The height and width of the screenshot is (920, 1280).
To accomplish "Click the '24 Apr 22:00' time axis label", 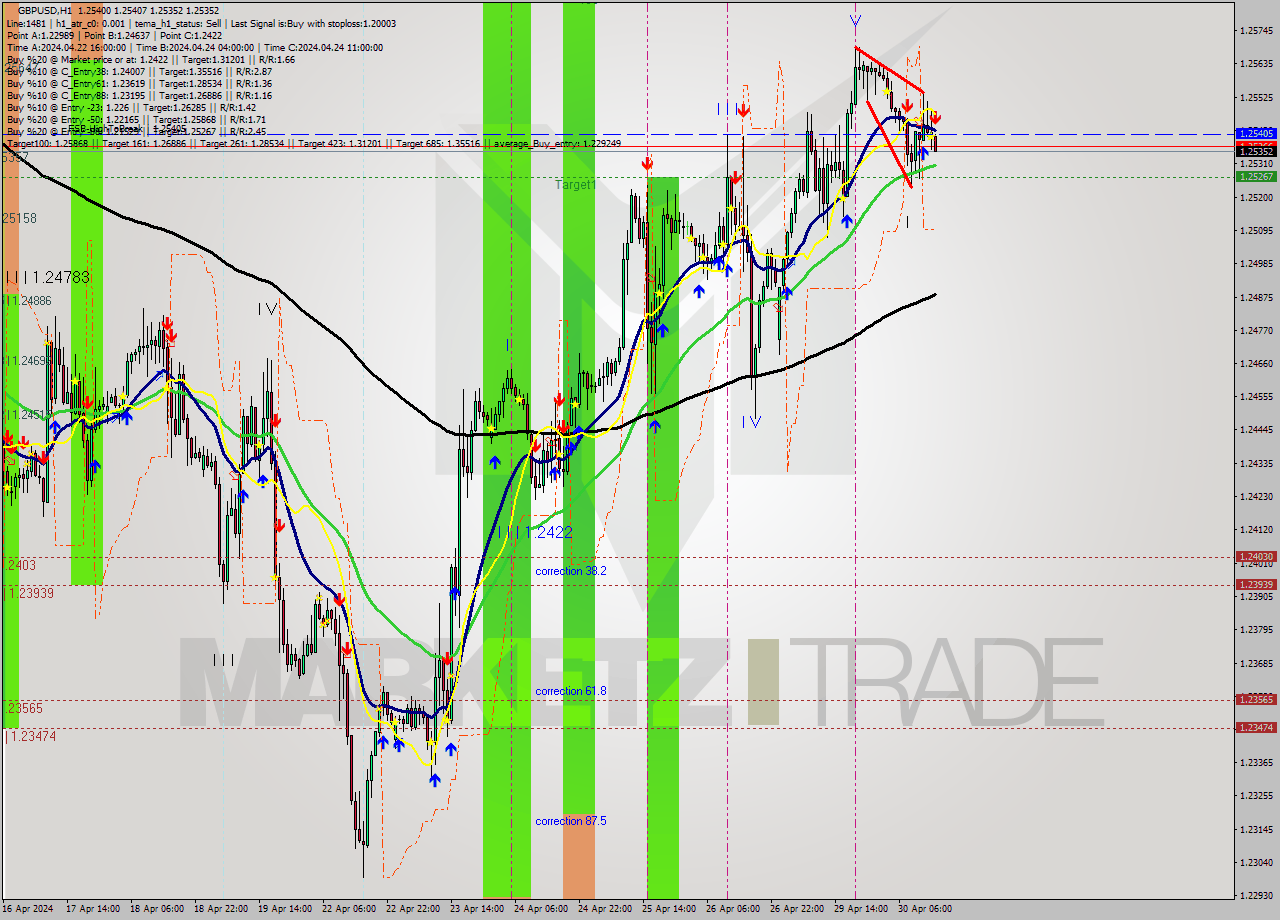I will [605, 909].
